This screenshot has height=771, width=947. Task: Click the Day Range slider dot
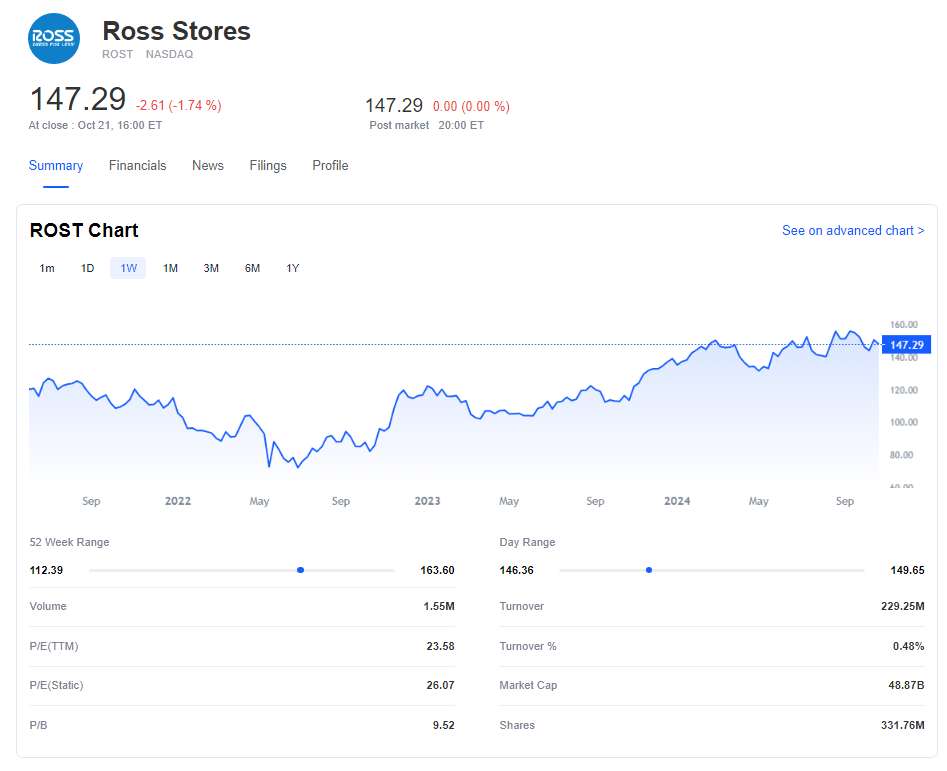point(649,570)
